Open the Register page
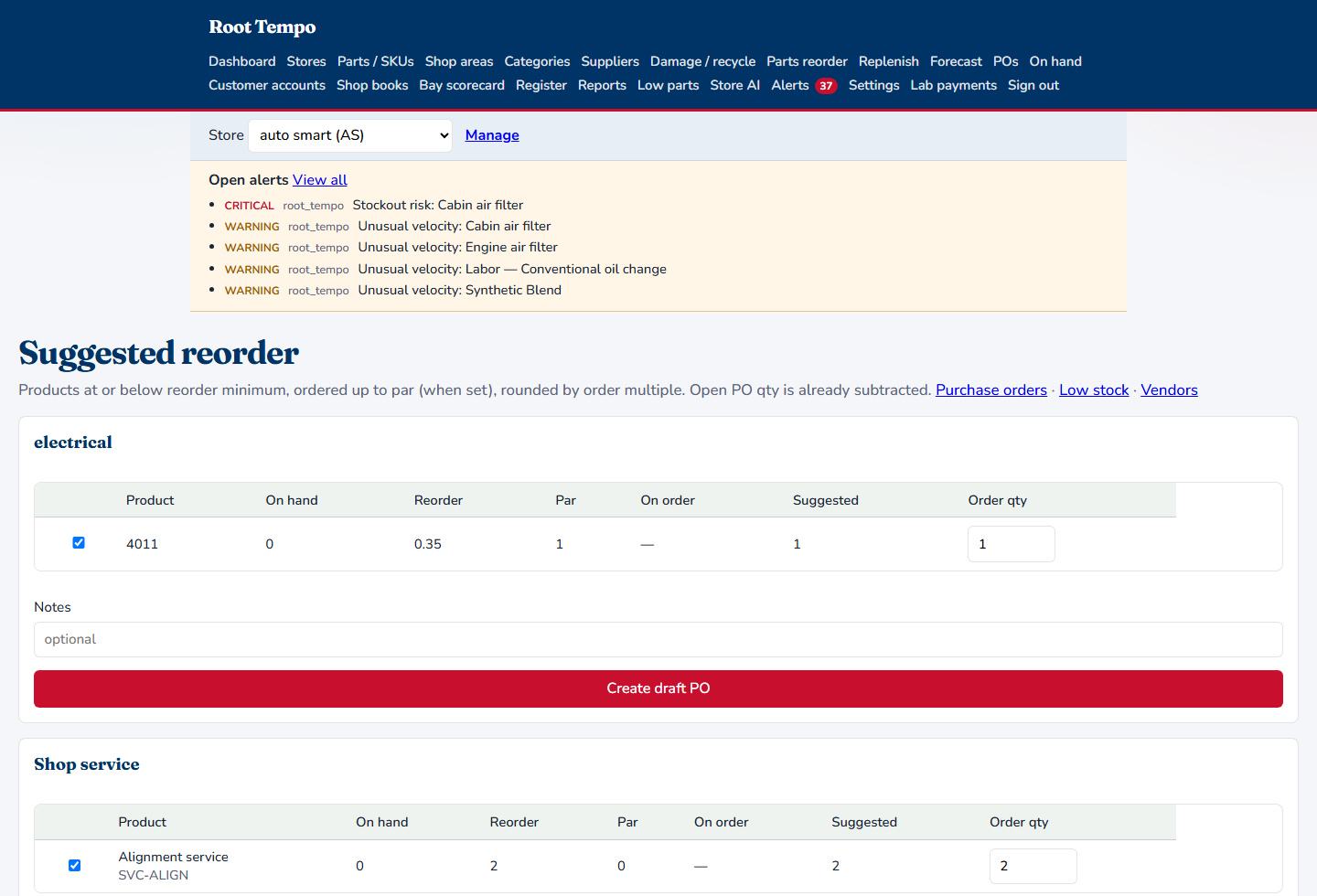This screenshot has height=896, width=1317. [541, 85]
